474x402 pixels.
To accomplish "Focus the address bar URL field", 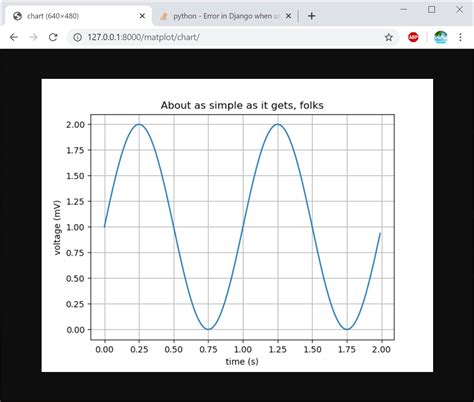I will (230, 37).
